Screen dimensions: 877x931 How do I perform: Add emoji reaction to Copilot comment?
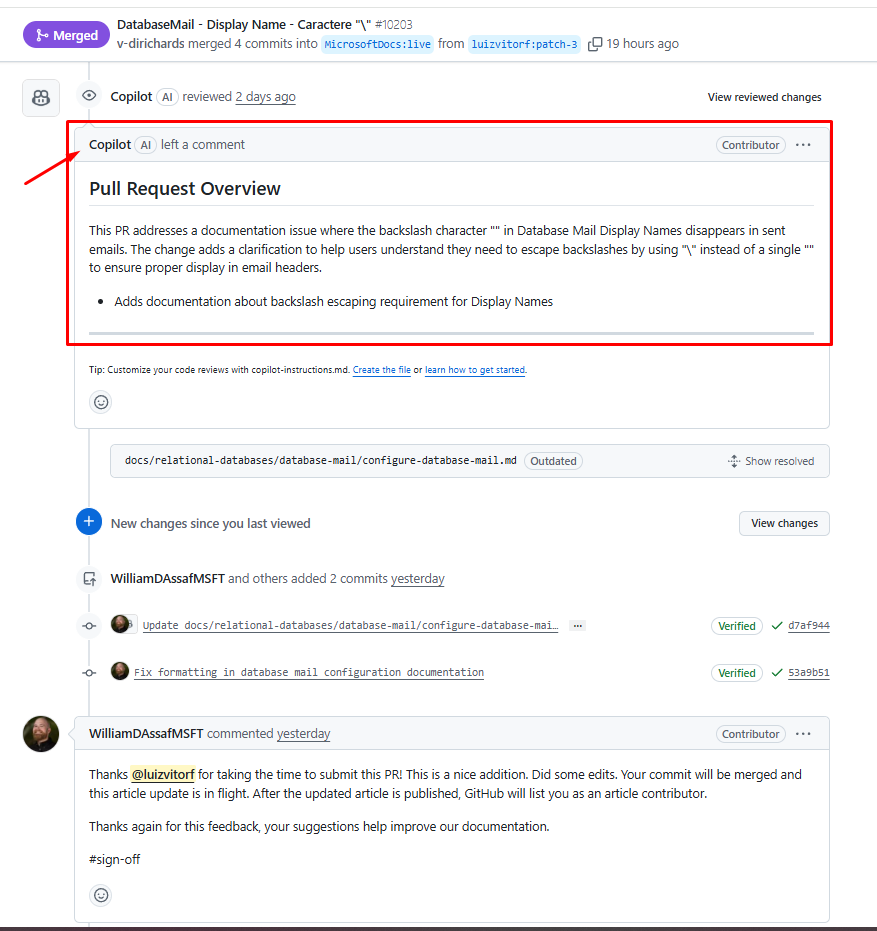101,402
